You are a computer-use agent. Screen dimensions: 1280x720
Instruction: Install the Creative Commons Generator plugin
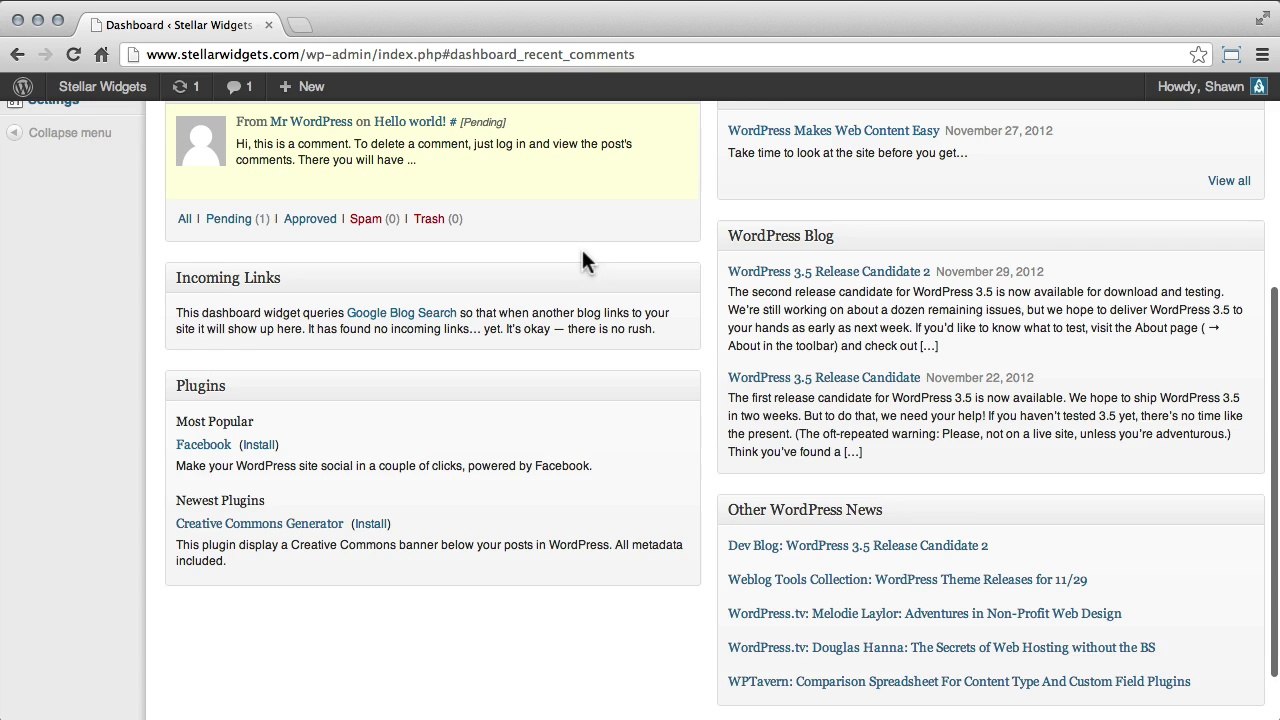click(371, 524)
